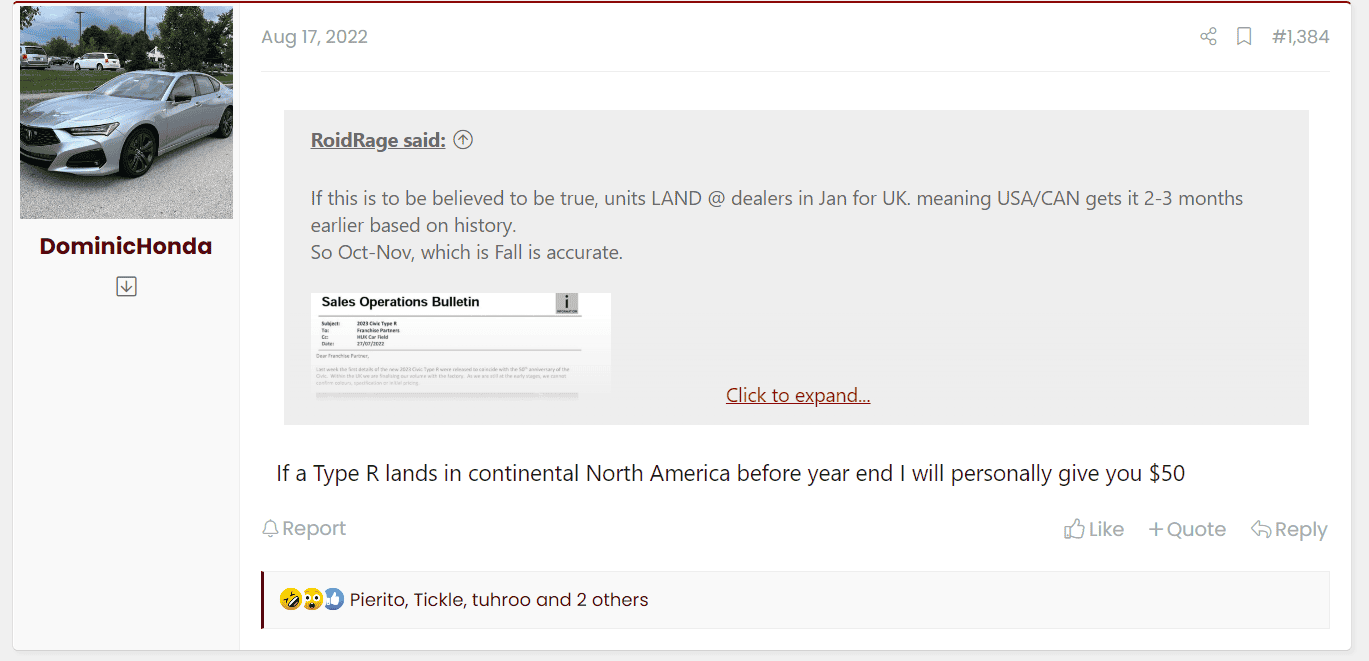Open the DominicHonda username link
The image size is (1369, 661).
(126, 246)
